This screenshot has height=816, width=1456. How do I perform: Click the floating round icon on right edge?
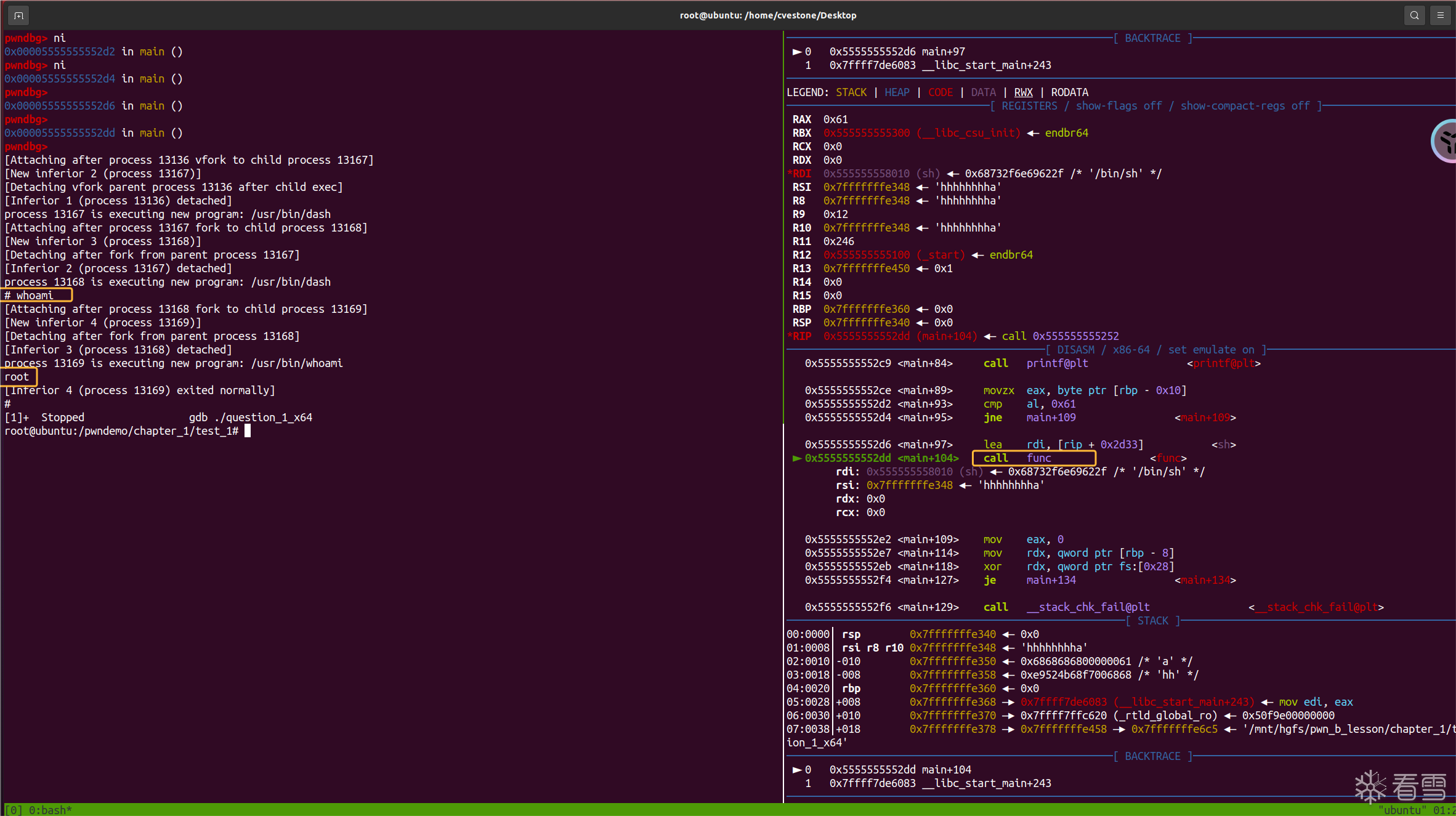pos(1444,142)
